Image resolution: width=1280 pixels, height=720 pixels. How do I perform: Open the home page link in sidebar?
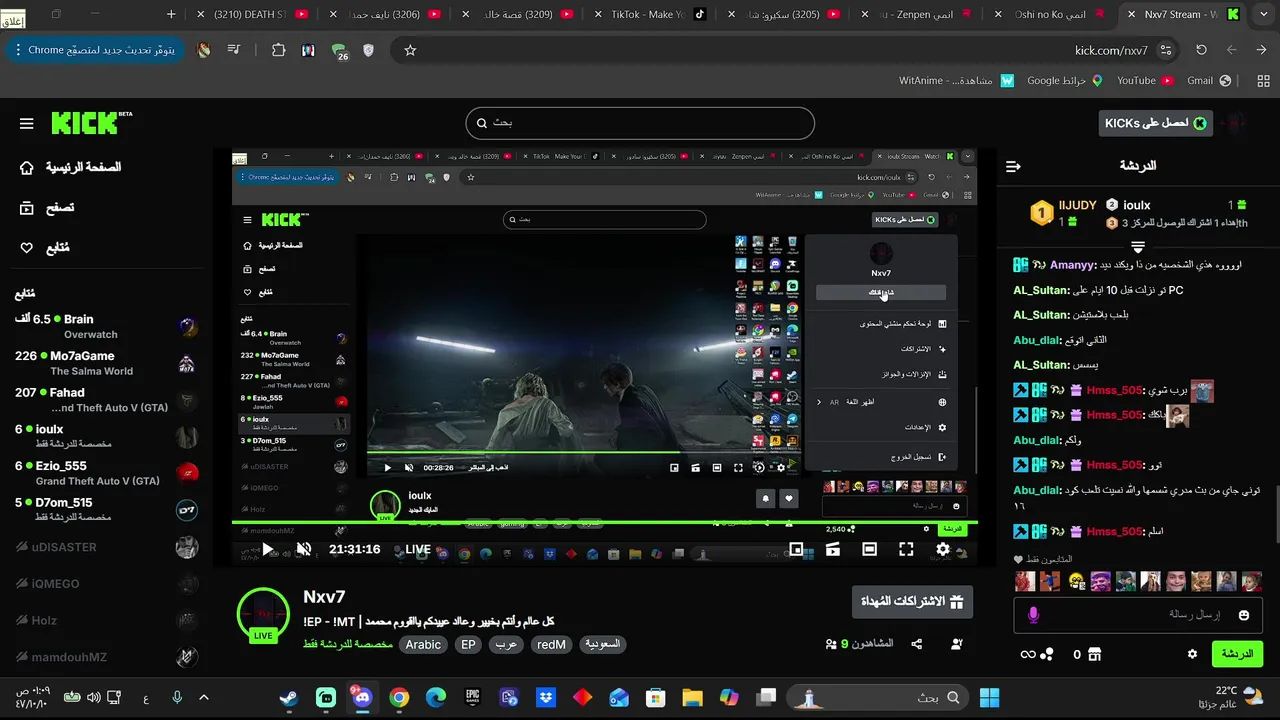(x=70, y=167)
